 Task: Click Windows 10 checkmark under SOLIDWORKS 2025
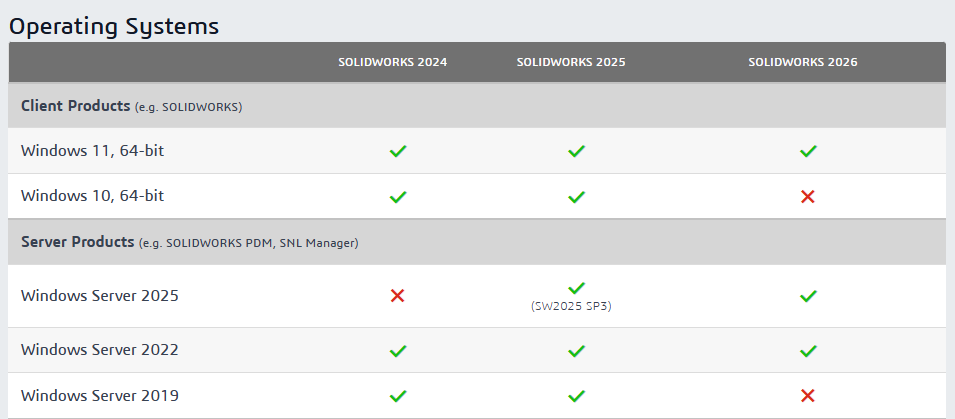(576, 197)
